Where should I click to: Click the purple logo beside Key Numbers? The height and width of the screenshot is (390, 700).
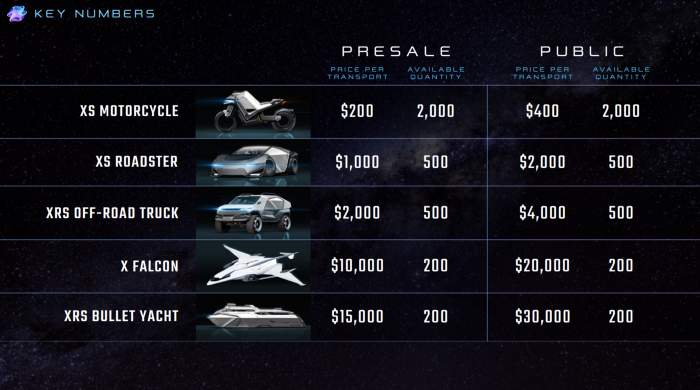[x=17, y=14]
